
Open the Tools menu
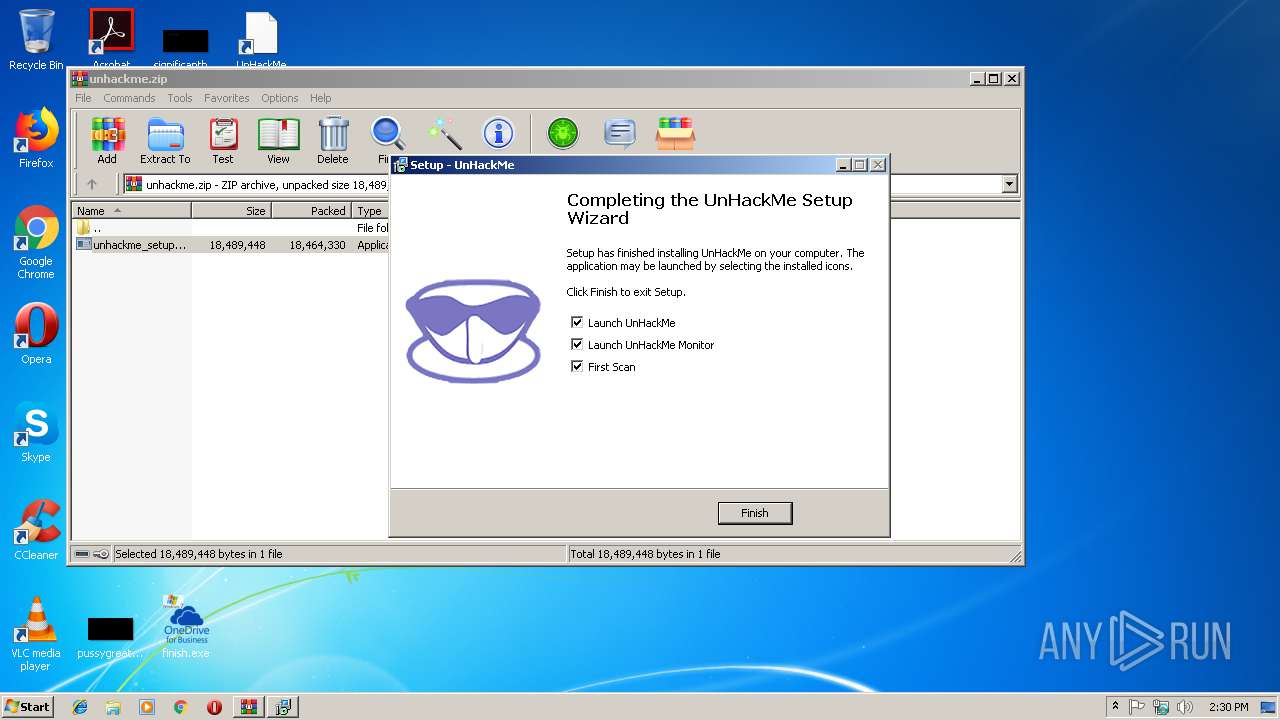[180, 98]
